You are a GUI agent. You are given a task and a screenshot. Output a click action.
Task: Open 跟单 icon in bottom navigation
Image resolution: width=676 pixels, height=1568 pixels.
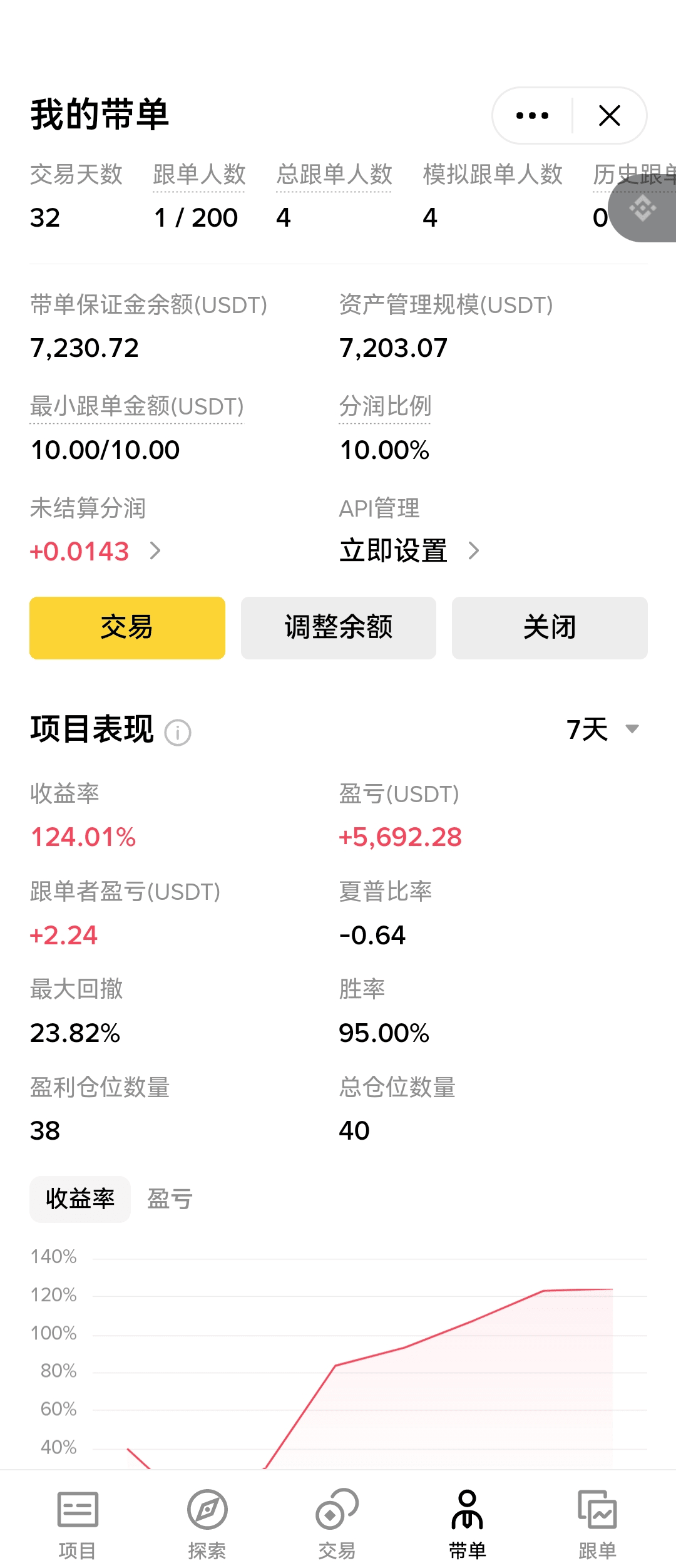pos(597,1523)
